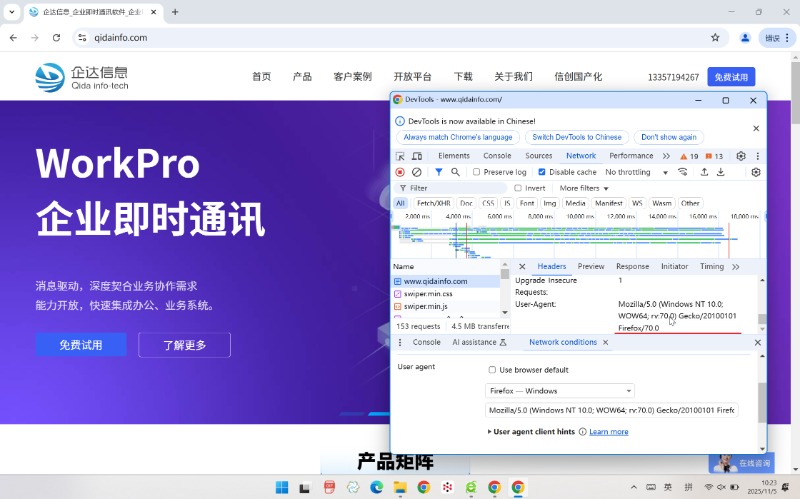Open the Console tab in the drawer
800x499 pixels.
(x=426, y=342)
